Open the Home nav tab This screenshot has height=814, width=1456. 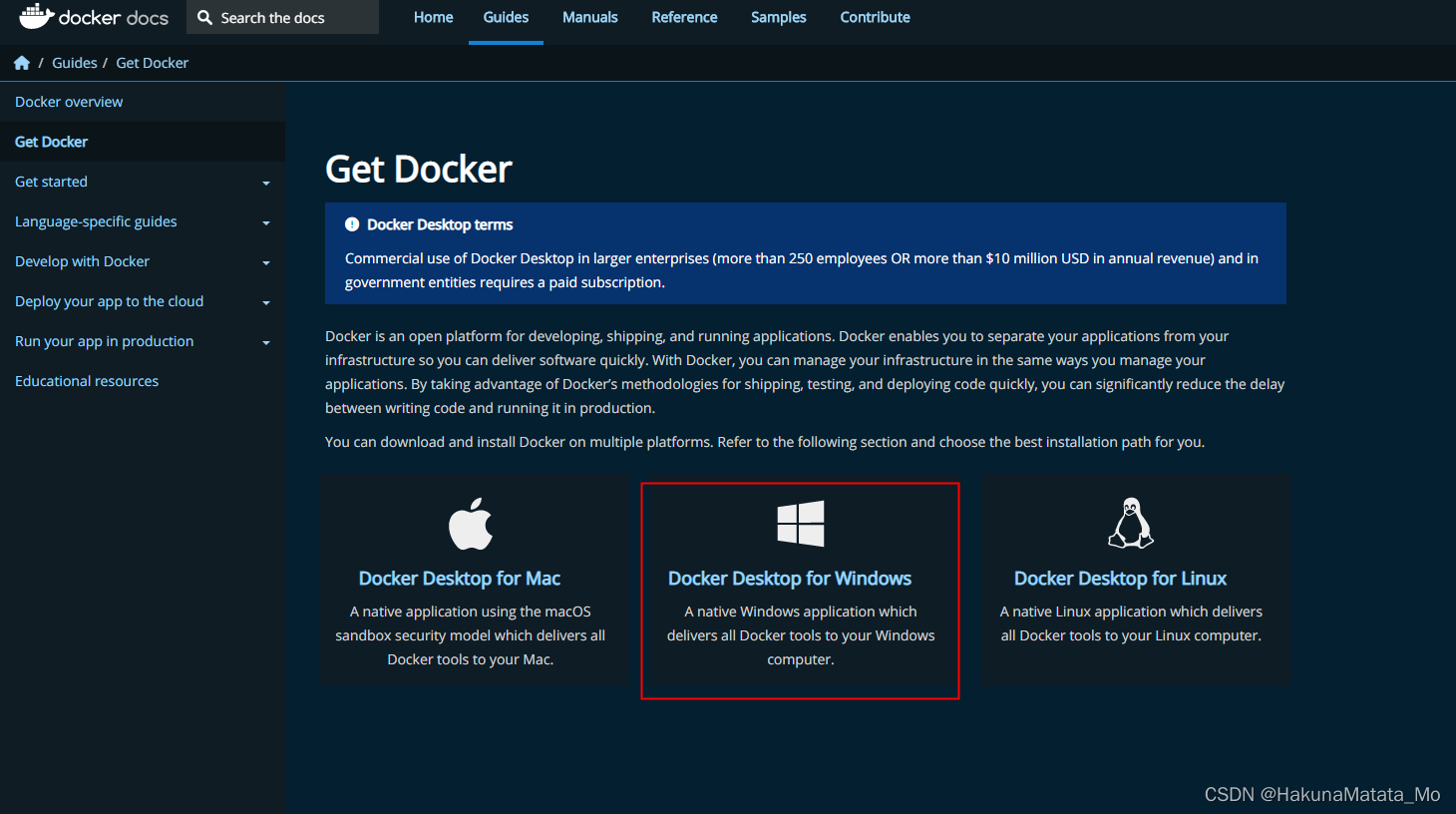[434, 17]
